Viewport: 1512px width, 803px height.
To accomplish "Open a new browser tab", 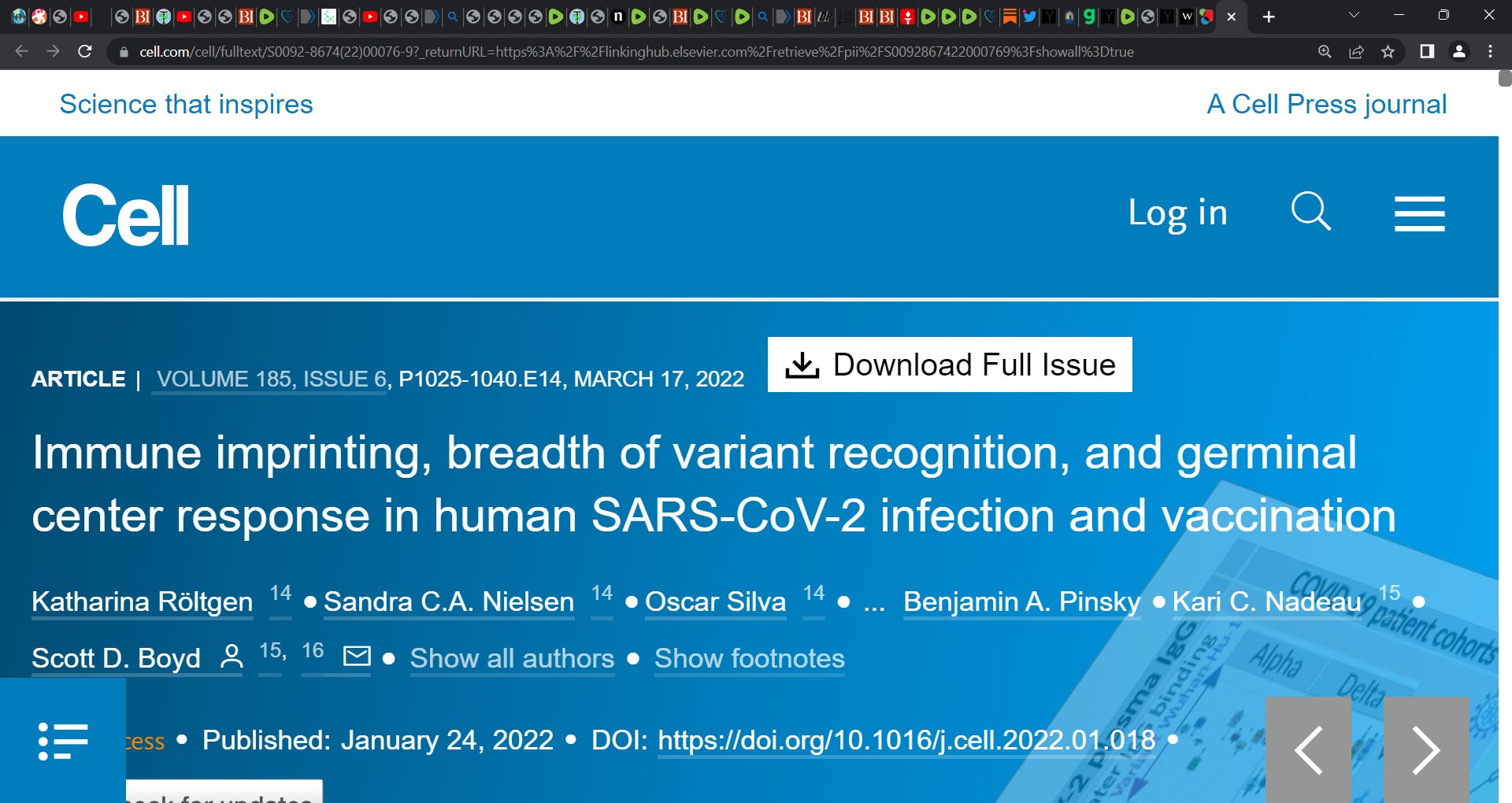I will point(1269,17).
